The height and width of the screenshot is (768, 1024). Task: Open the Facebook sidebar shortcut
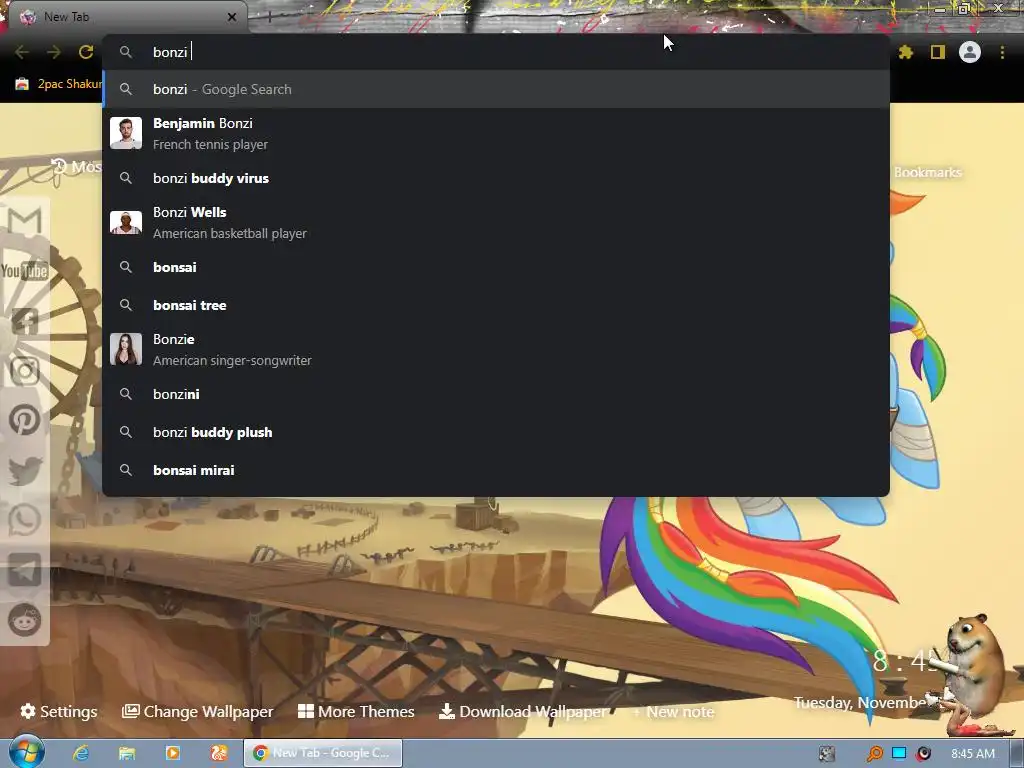pos(24,321)
